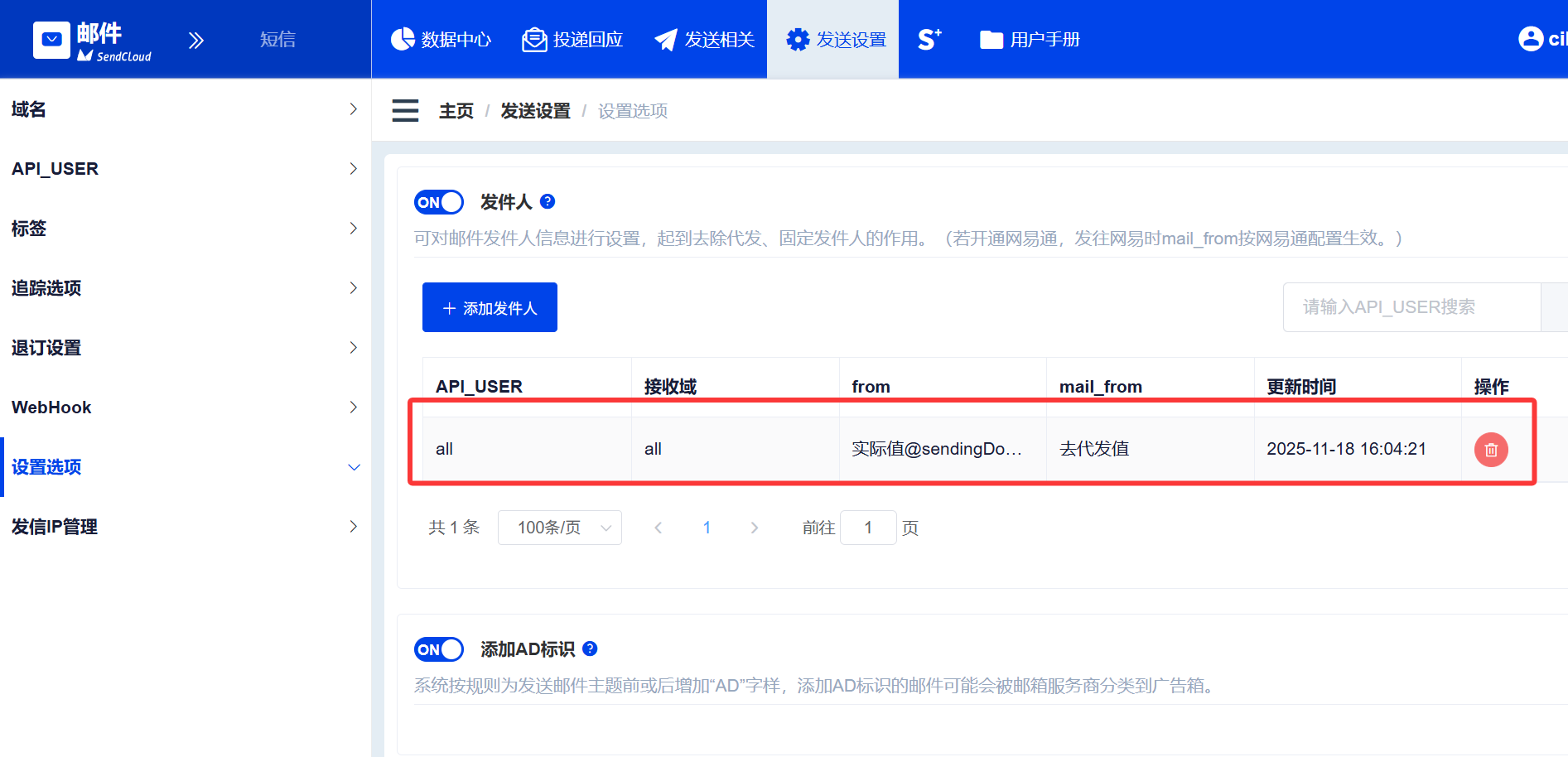Click the red delete trash icon
1568x757 pixels.
tap(1490, 450)
